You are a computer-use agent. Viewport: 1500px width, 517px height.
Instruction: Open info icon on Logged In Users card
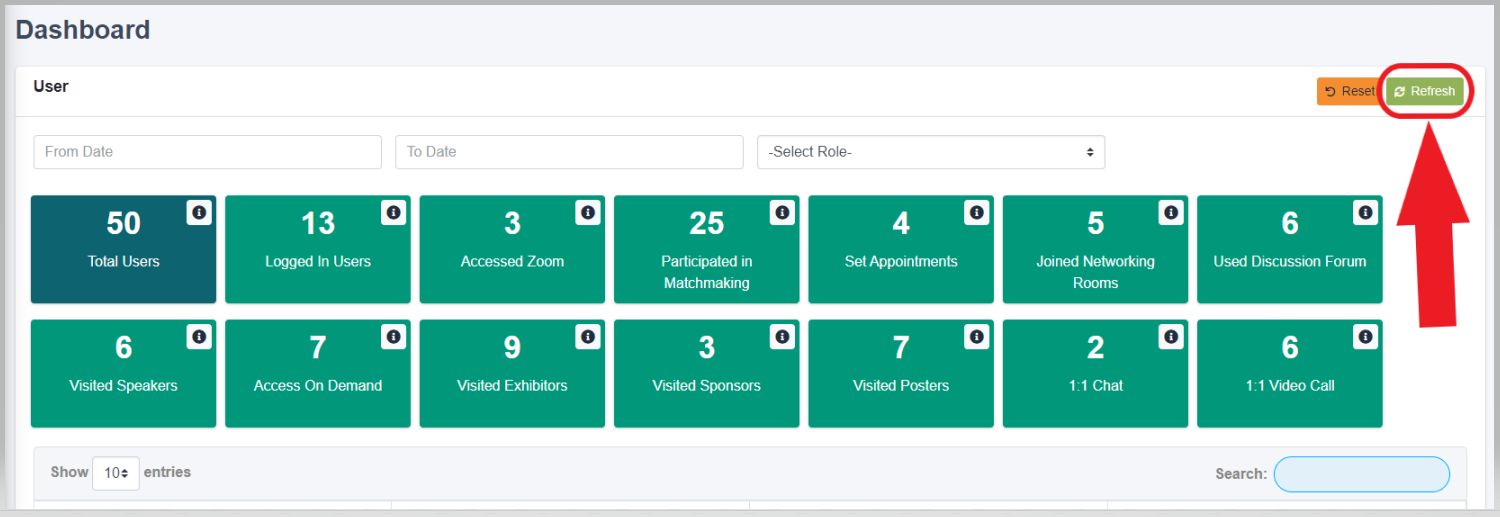[x=393, y=212]
